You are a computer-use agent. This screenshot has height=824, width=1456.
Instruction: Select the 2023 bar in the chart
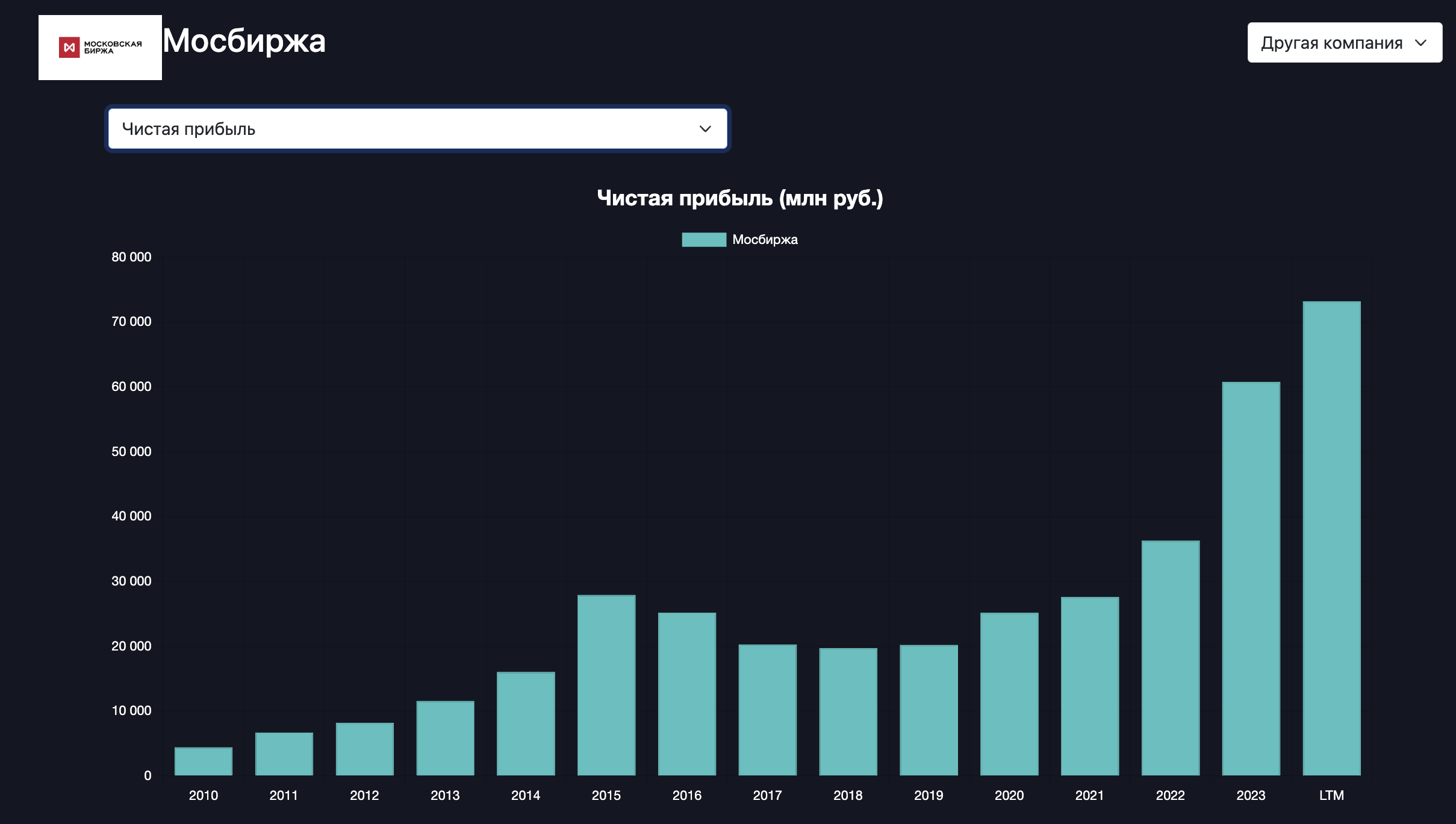tap(1251, 579)
